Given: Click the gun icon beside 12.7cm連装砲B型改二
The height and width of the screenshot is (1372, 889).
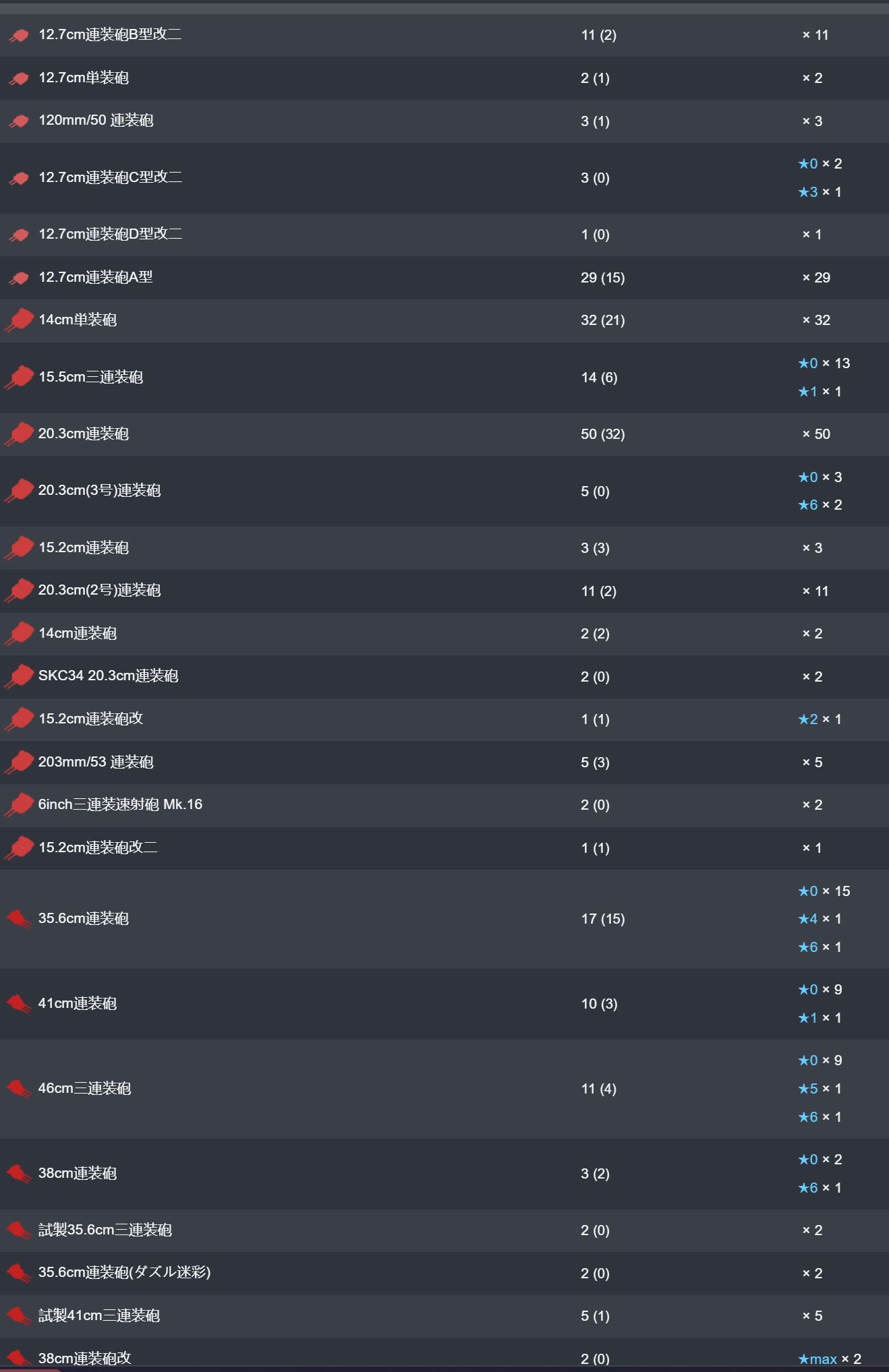Looking at the screenshot, I should coord(19,35).
